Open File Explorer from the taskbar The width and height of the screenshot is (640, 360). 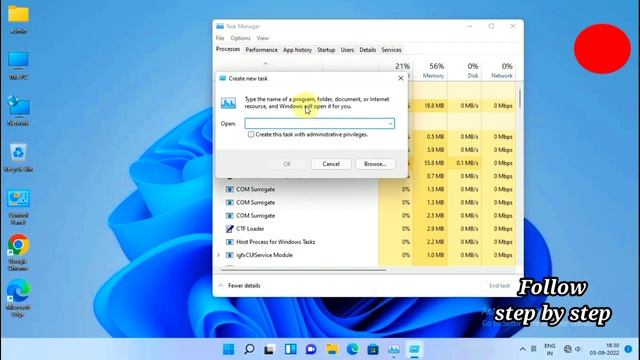332,349
